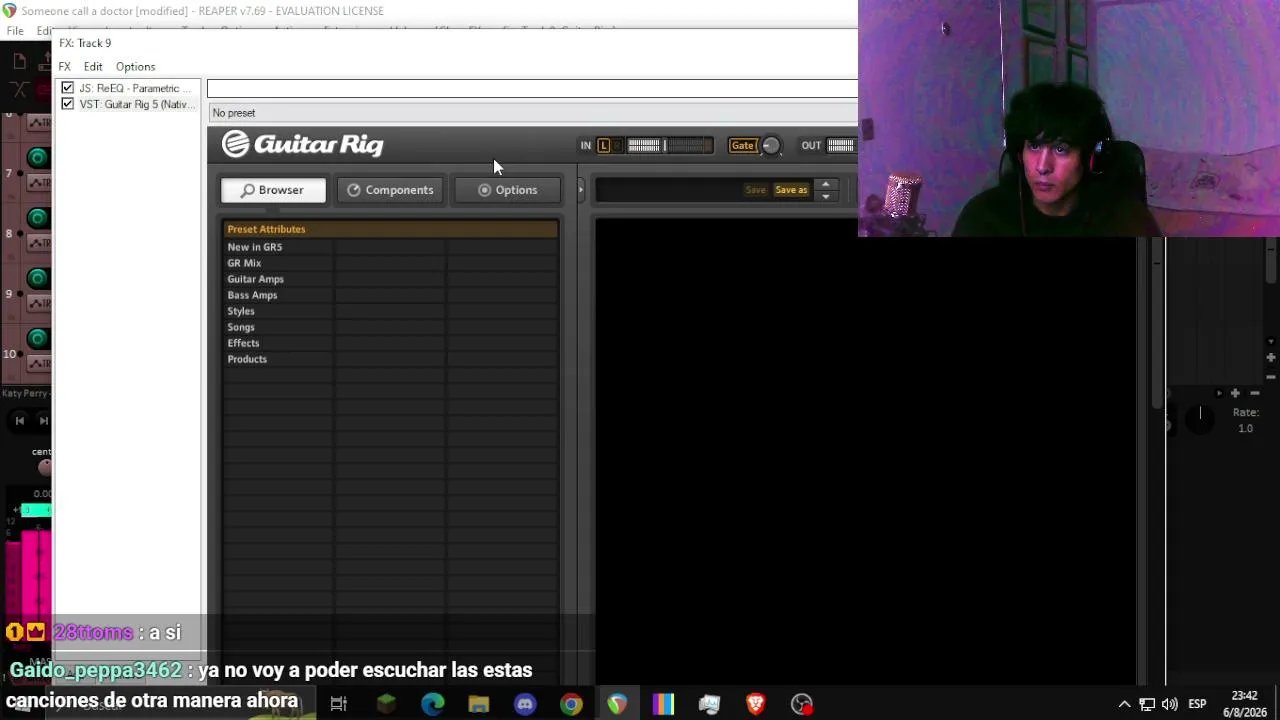This screenshot has height=720, width=1280.
Task: Open Google Chrome from the taskbar
Action: [571, 704]
